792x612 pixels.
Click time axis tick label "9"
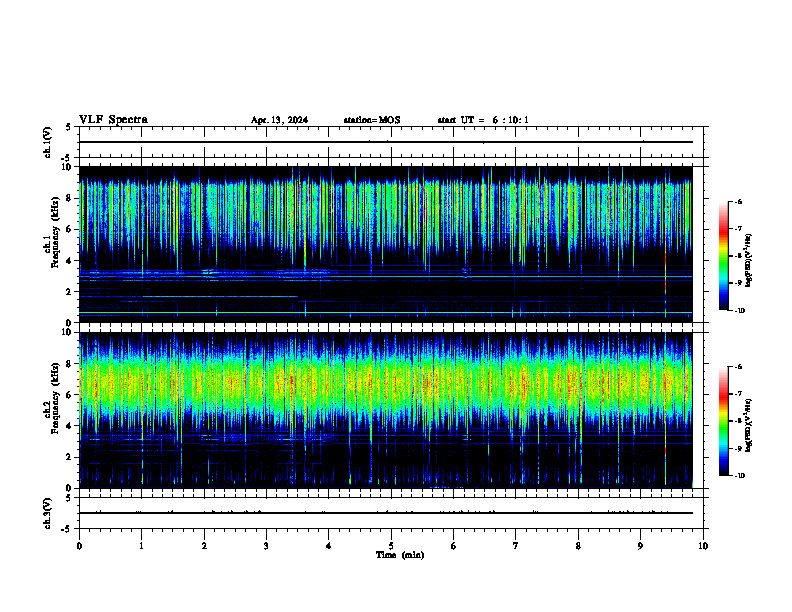point(640,546)
